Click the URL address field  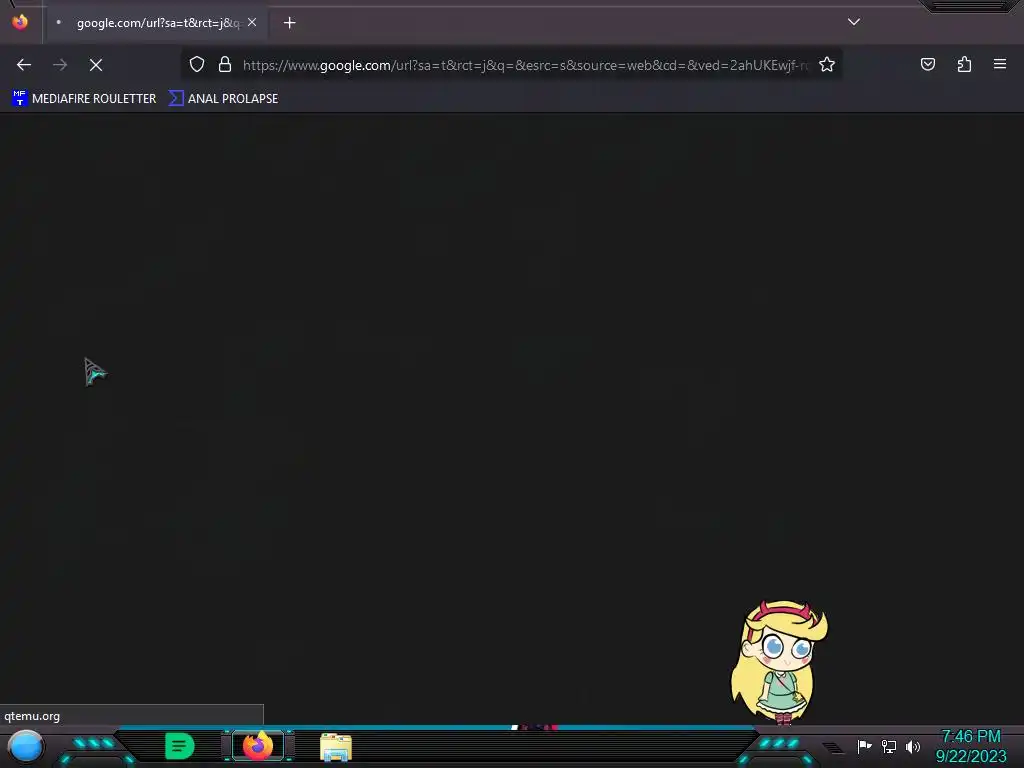[x=524, y=65]
